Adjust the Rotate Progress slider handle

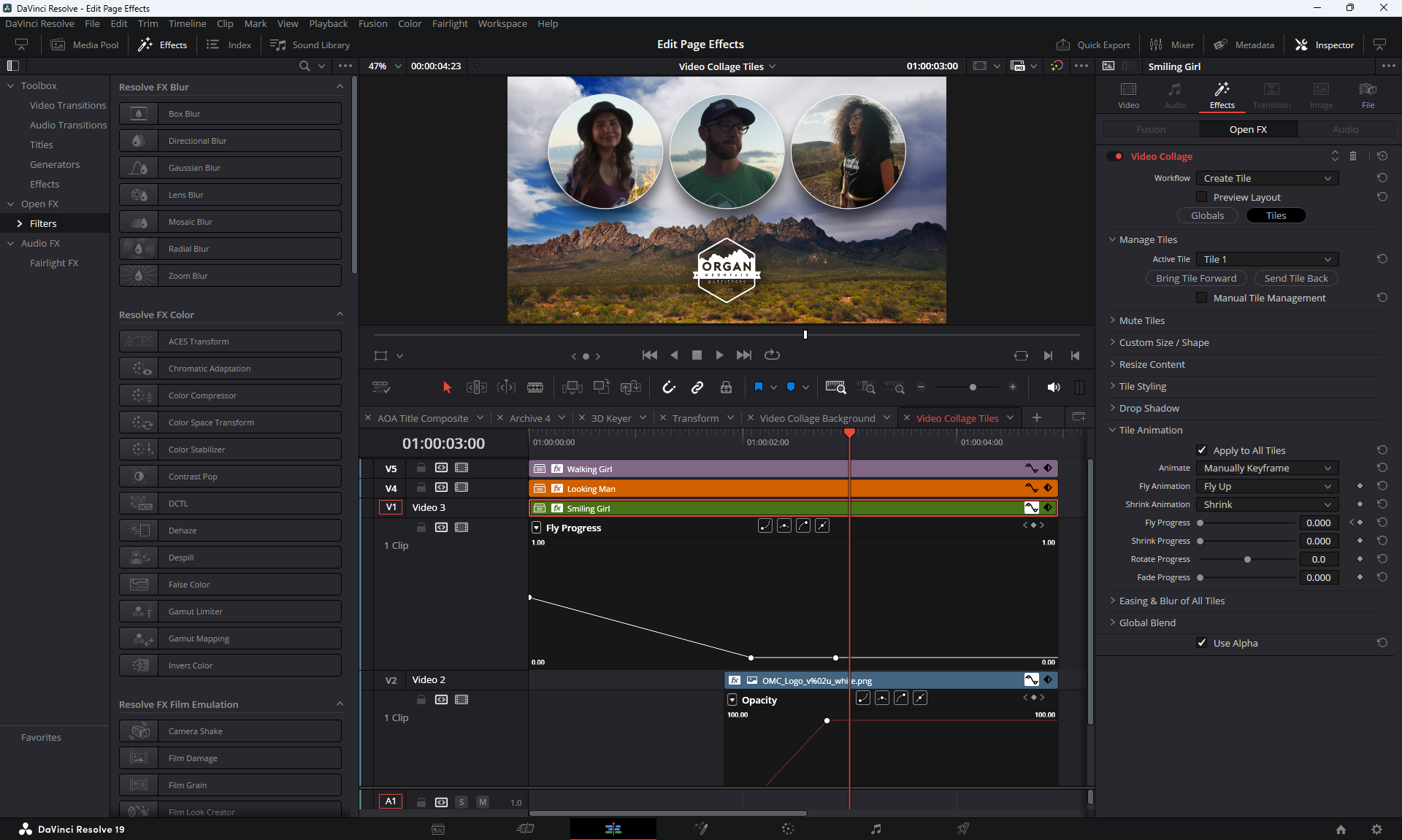click(x=1247, y=560)
